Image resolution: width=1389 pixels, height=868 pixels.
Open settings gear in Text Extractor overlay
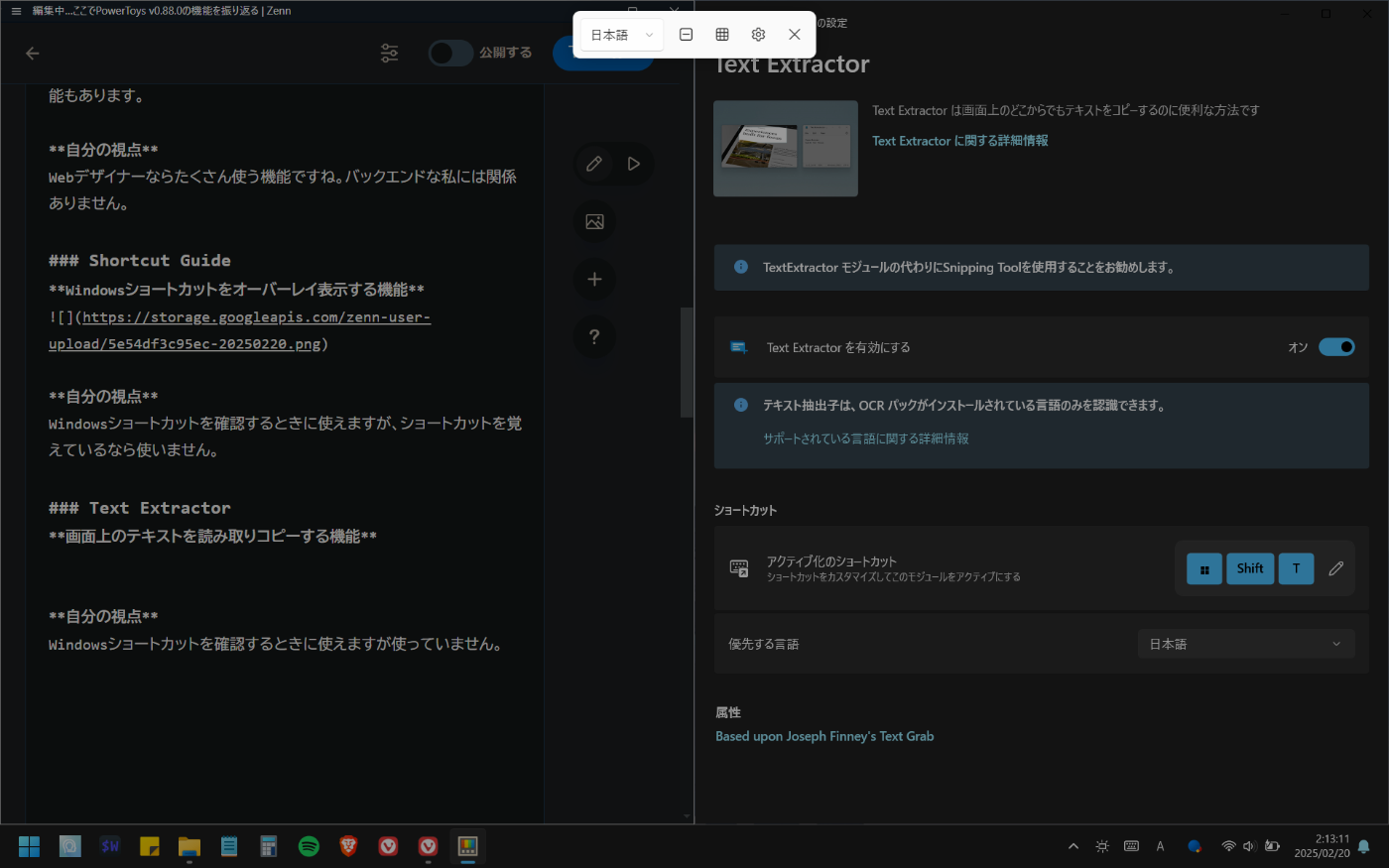(758, 35)
